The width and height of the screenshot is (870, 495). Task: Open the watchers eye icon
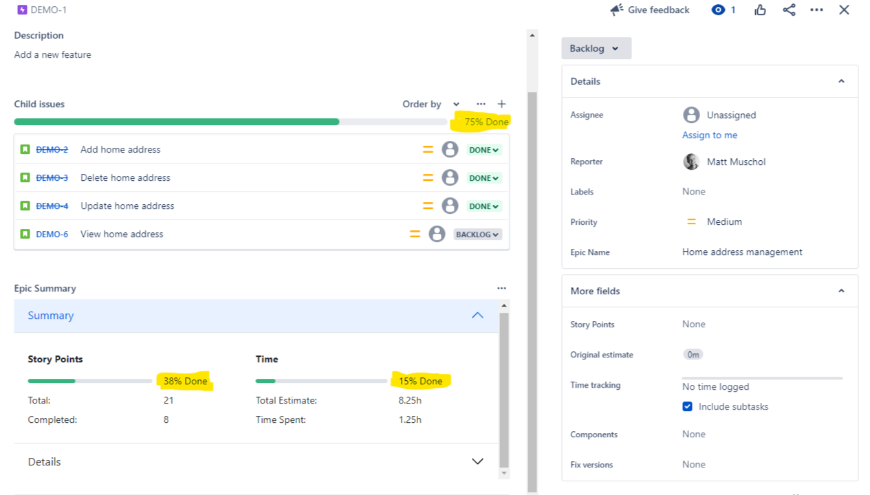pyautogui.click(x=718, y=10)
